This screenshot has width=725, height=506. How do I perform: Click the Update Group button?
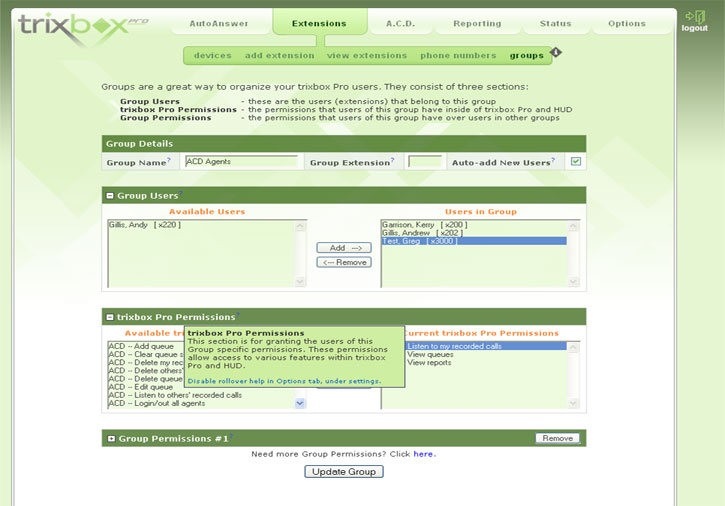[344, 472]
